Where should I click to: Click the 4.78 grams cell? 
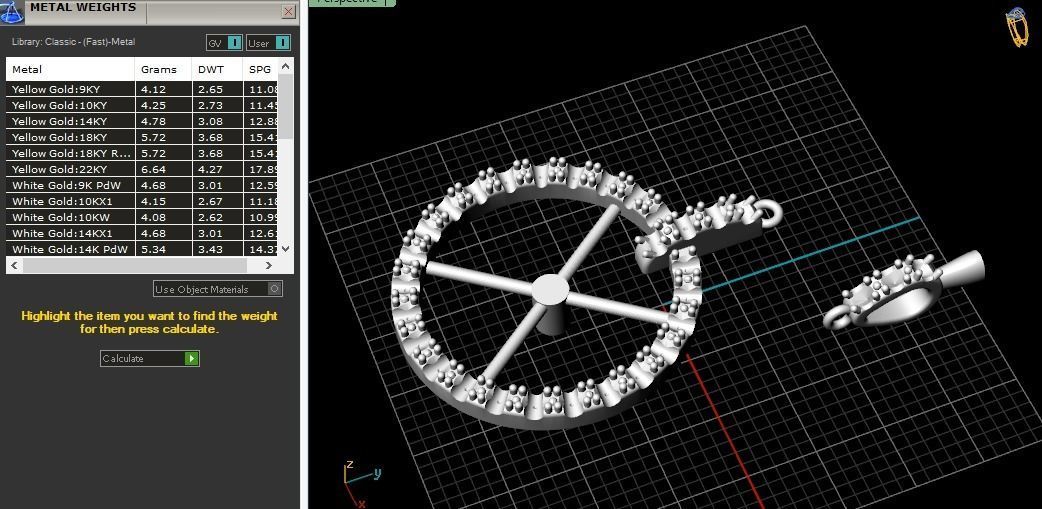click(x=163, y=121)
